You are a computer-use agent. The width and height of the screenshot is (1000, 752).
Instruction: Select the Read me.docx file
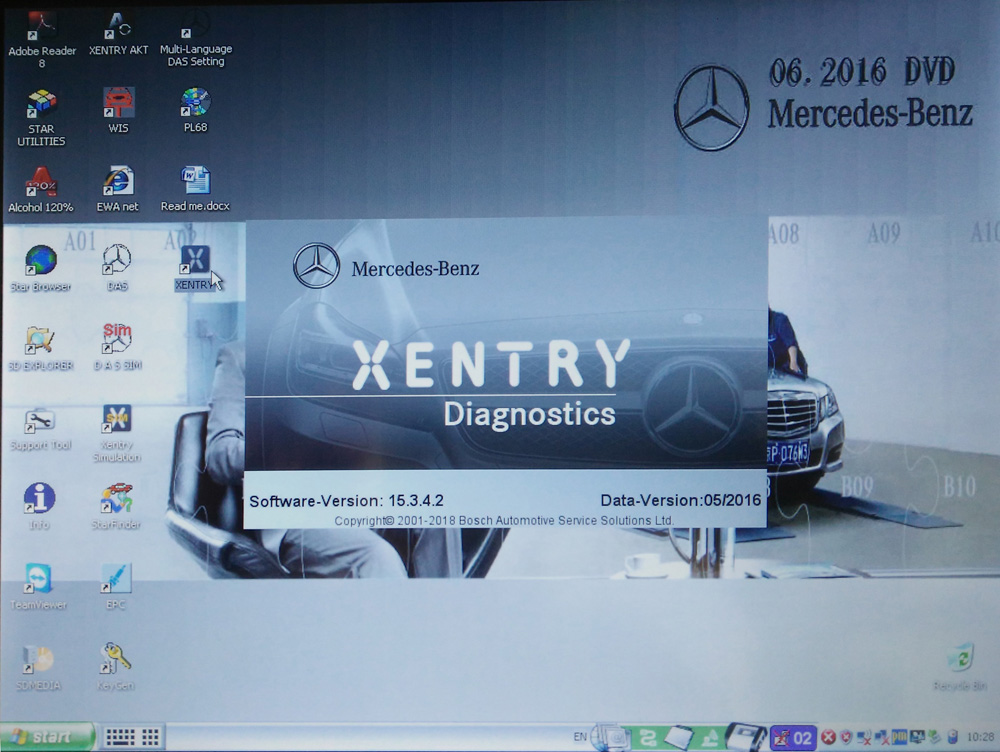[x=195, y=189]
